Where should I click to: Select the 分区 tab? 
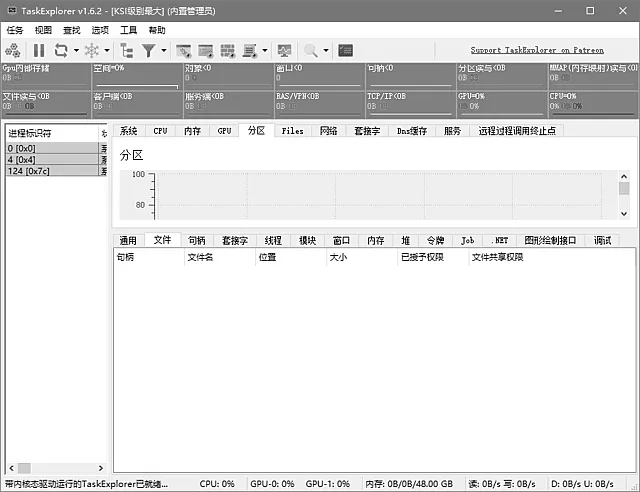tap(257, 130)
